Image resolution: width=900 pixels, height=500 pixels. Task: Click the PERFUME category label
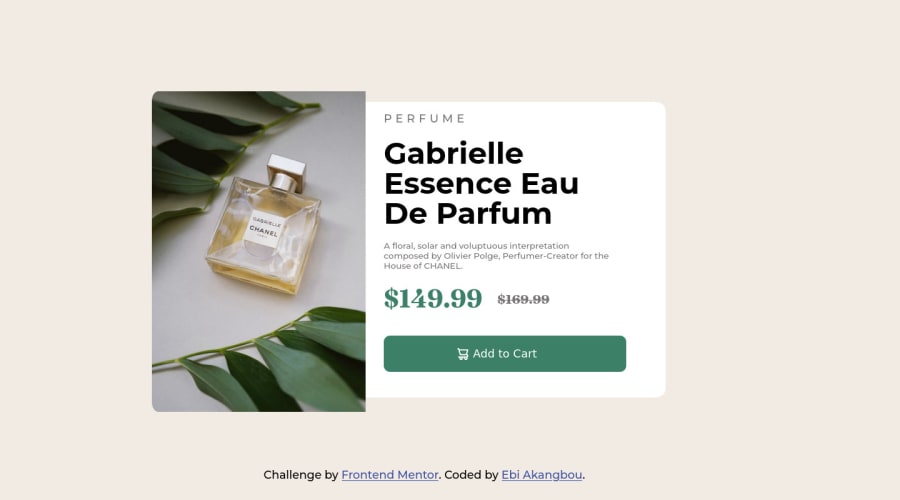pos(425,118)
